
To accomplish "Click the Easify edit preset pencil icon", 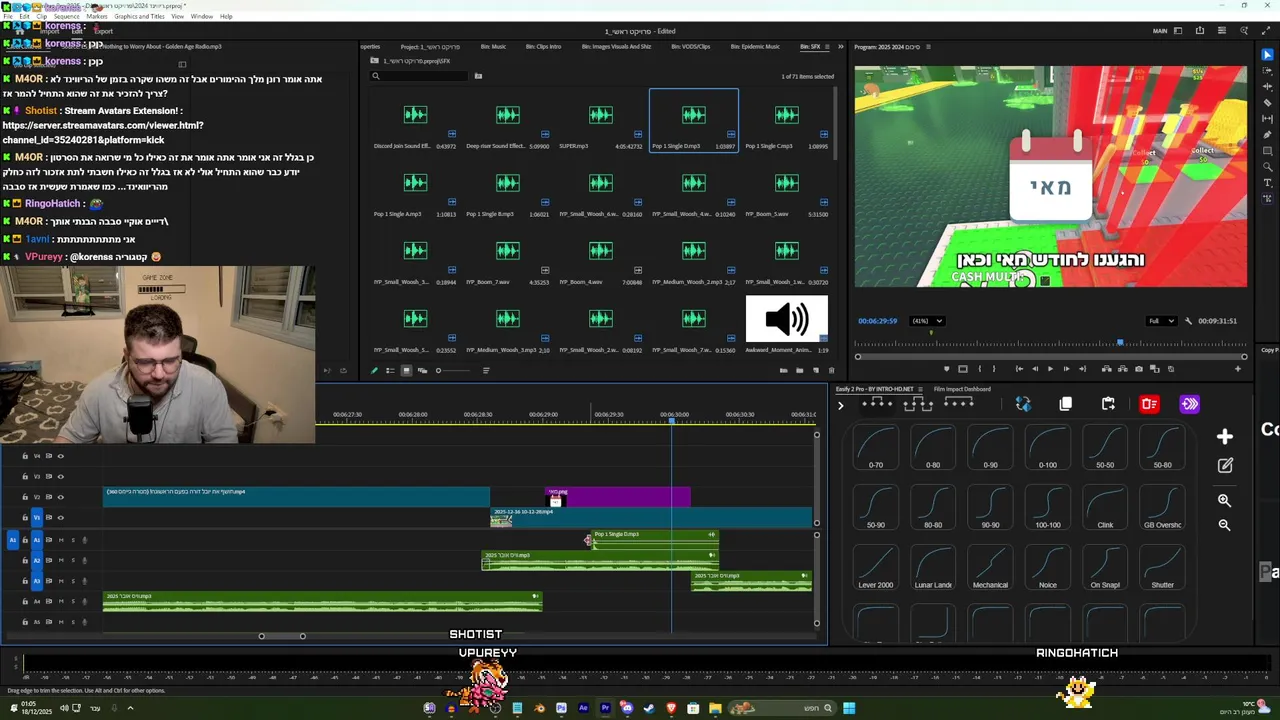I will tap(1225, 465).
